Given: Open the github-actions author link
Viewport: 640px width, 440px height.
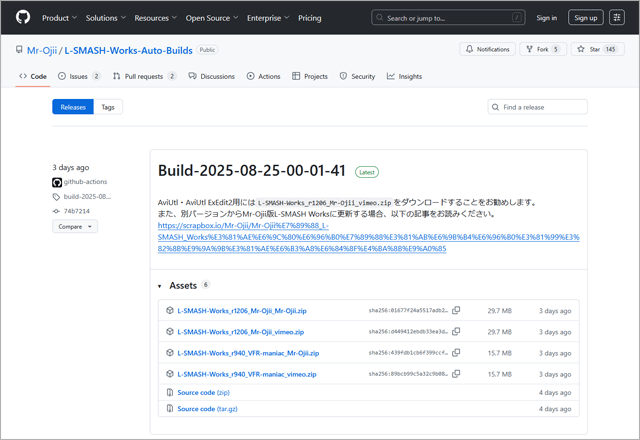Looking at the screenshot, I should 85,182.
